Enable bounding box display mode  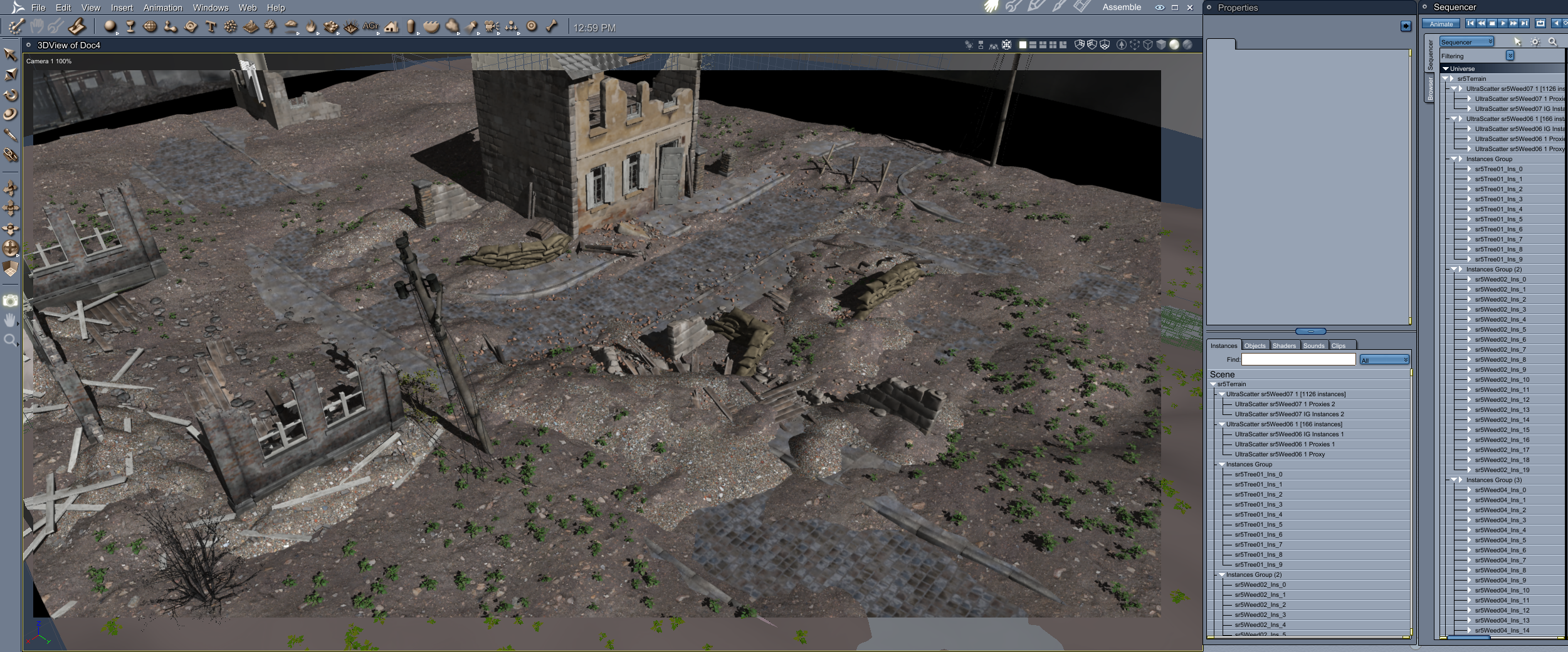pyautogui.click(x=1135, y=45)
